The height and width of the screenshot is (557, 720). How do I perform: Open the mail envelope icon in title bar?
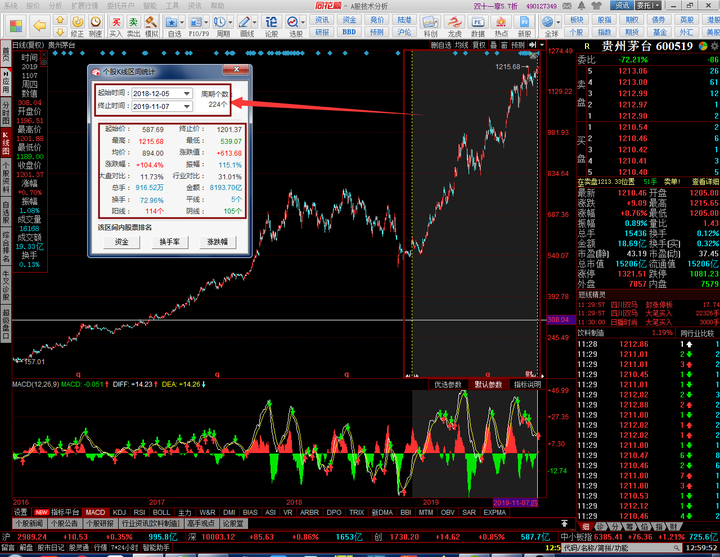568,6
